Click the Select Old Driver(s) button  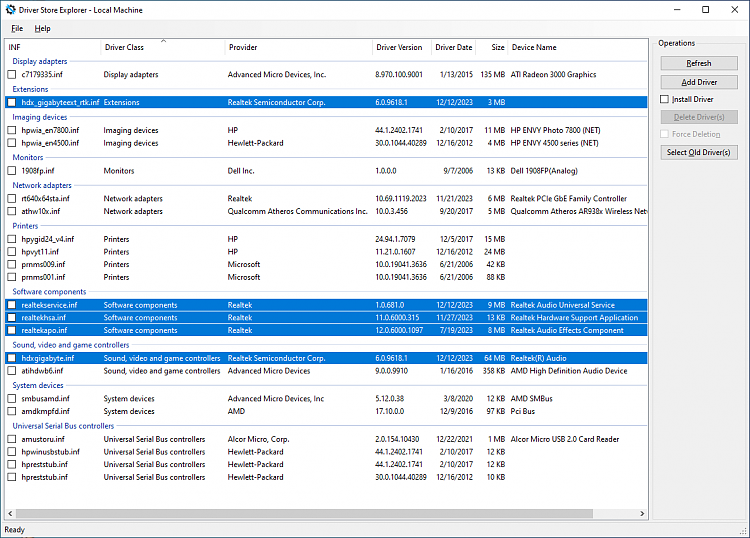(699, 153)
